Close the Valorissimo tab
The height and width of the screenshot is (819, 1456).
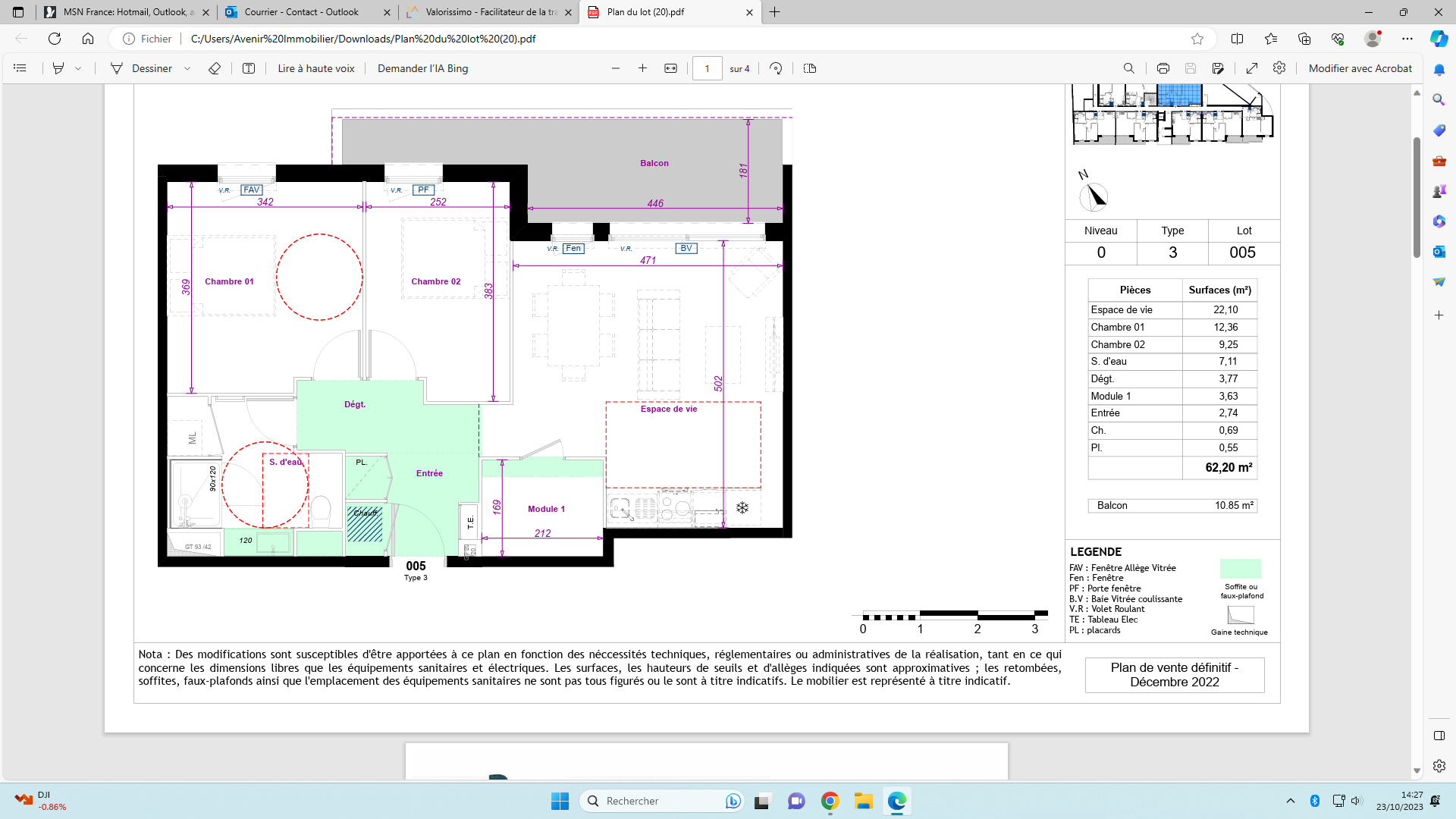tap(568, 12)
